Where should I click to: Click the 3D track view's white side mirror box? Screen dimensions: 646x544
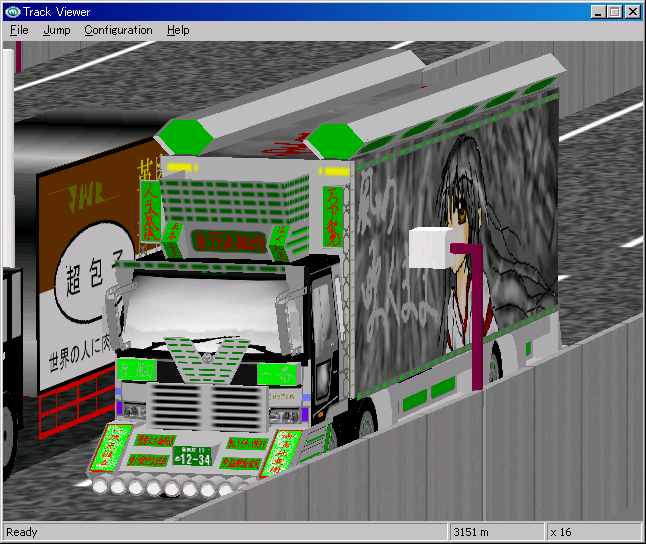(431, 248)
